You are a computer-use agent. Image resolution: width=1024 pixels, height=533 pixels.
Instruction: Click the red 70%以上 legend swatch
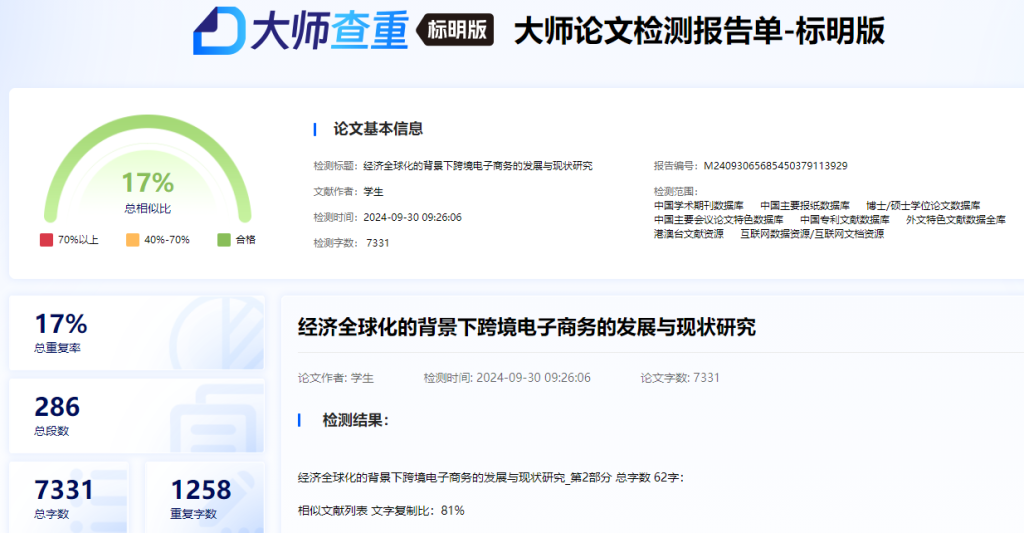46,240
